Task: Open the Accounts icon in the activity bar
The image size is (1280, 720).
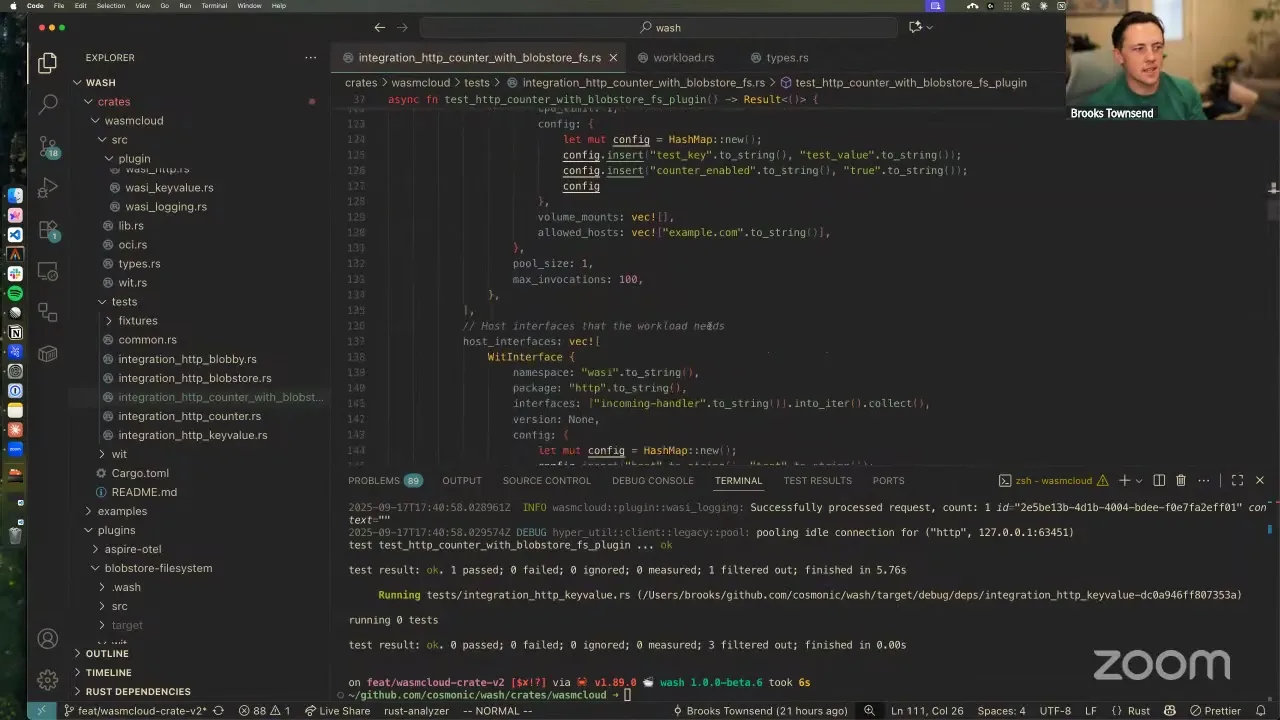Action: [x=47, y=639]
